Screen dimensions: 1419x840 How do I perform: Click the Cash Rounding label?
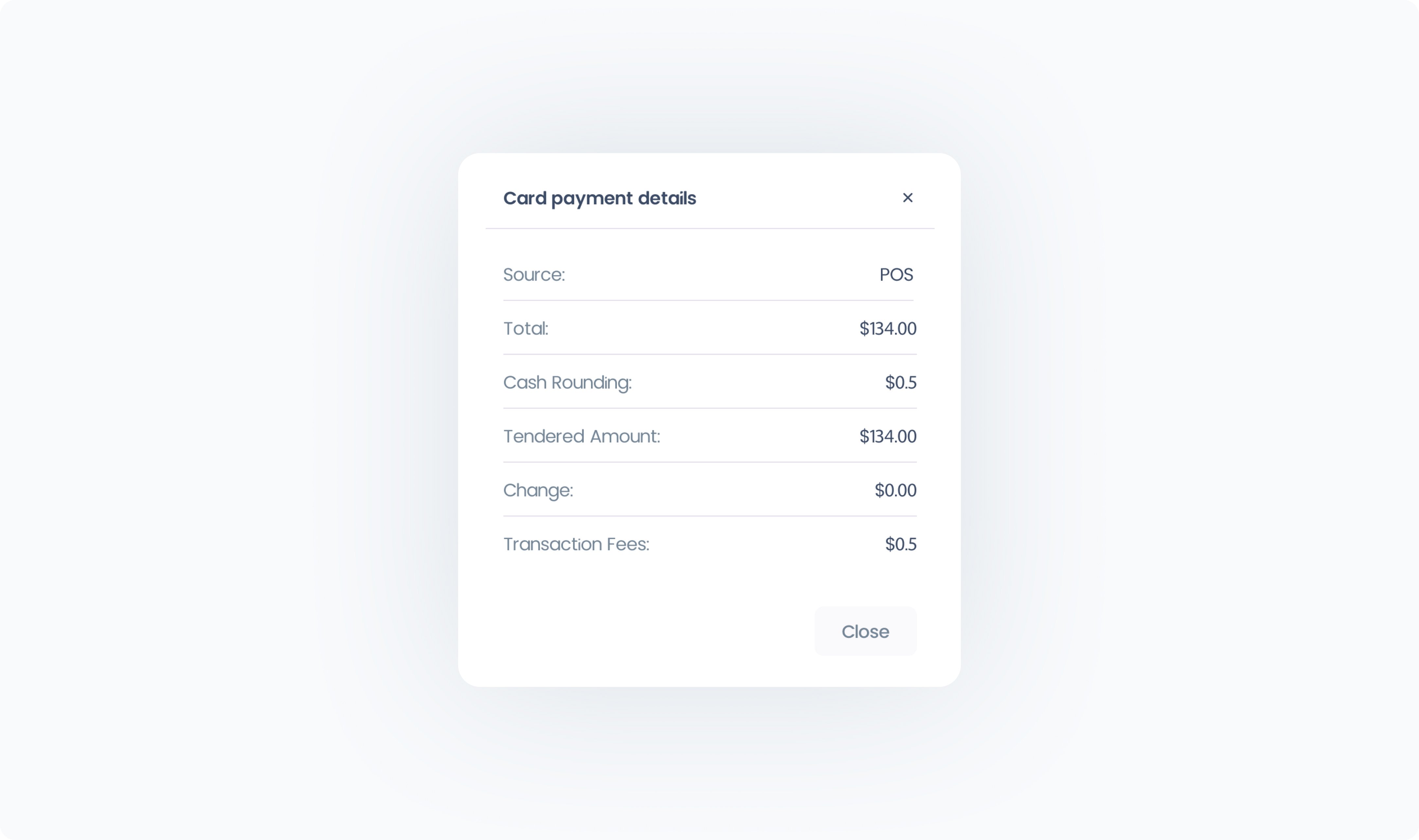coord(567,382)
